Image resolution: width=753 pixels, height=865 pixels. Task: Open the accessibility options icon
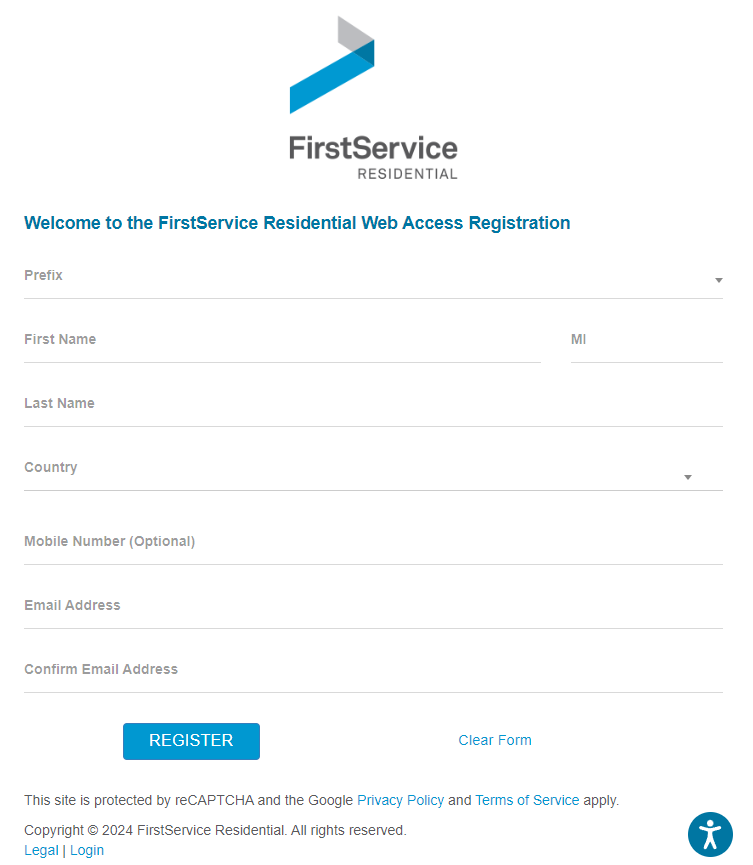(710, 834)
